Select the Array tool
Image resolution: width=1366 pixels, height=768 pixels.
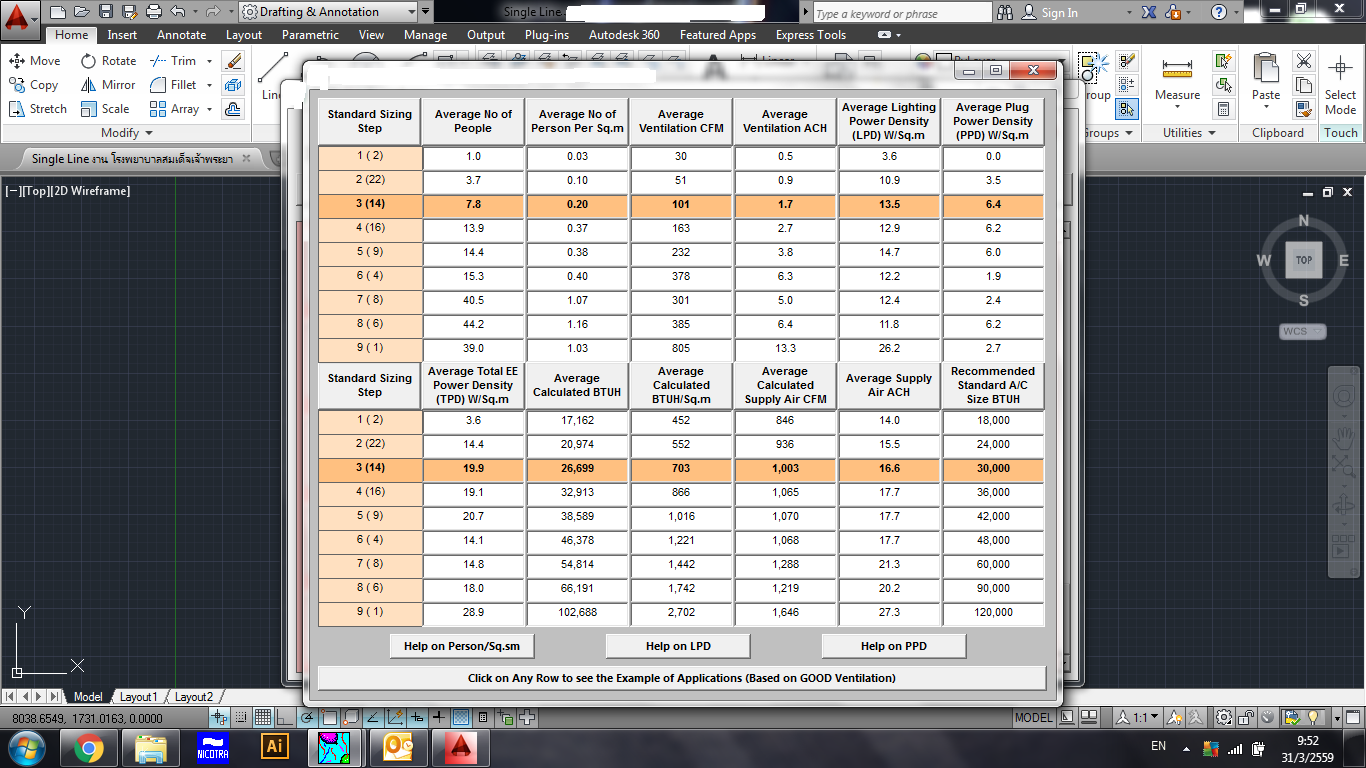click(174, 109)
